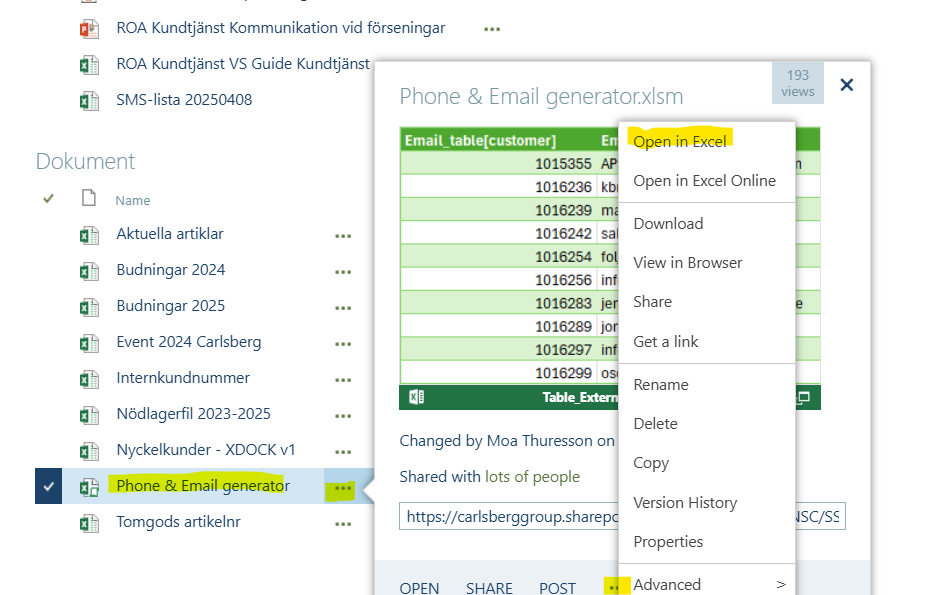Click the Excel icon beside Aktuella artiklar
The width and height of the screenshot is (946, 595).
pos(89,235)
